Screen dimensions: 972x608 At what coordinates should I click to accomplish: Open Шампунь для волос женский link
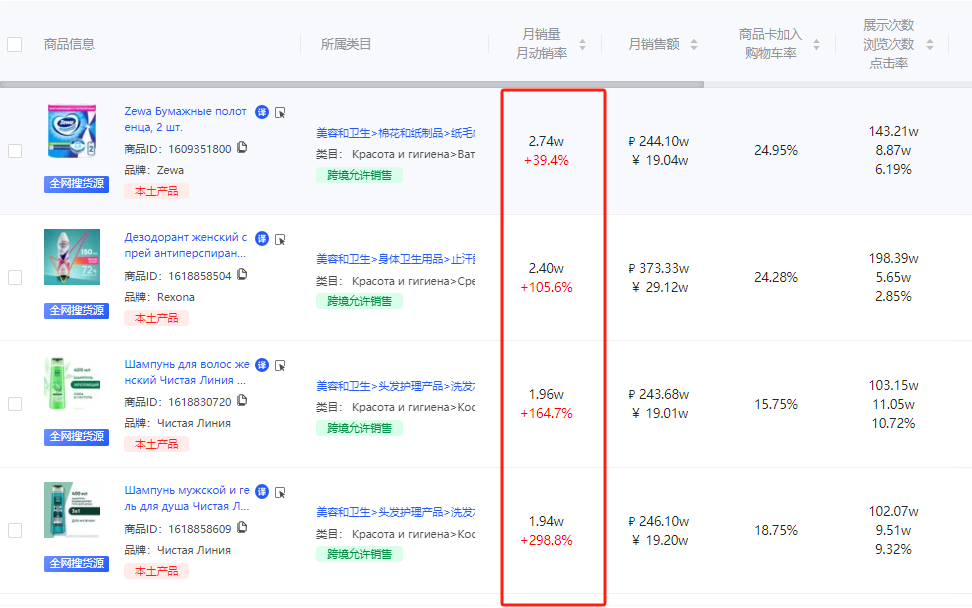click(187, 372)
